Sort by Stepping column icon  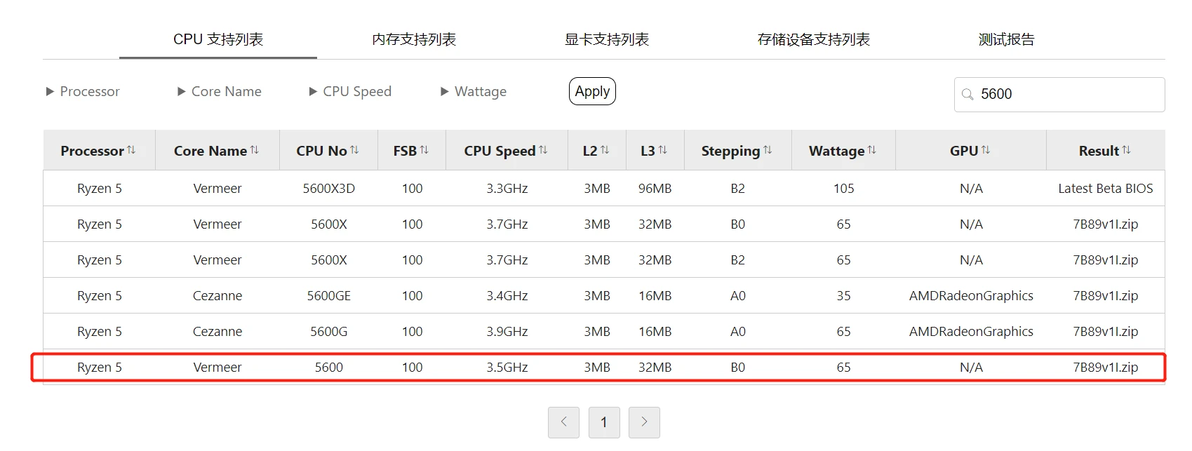[x=768, y=151]
